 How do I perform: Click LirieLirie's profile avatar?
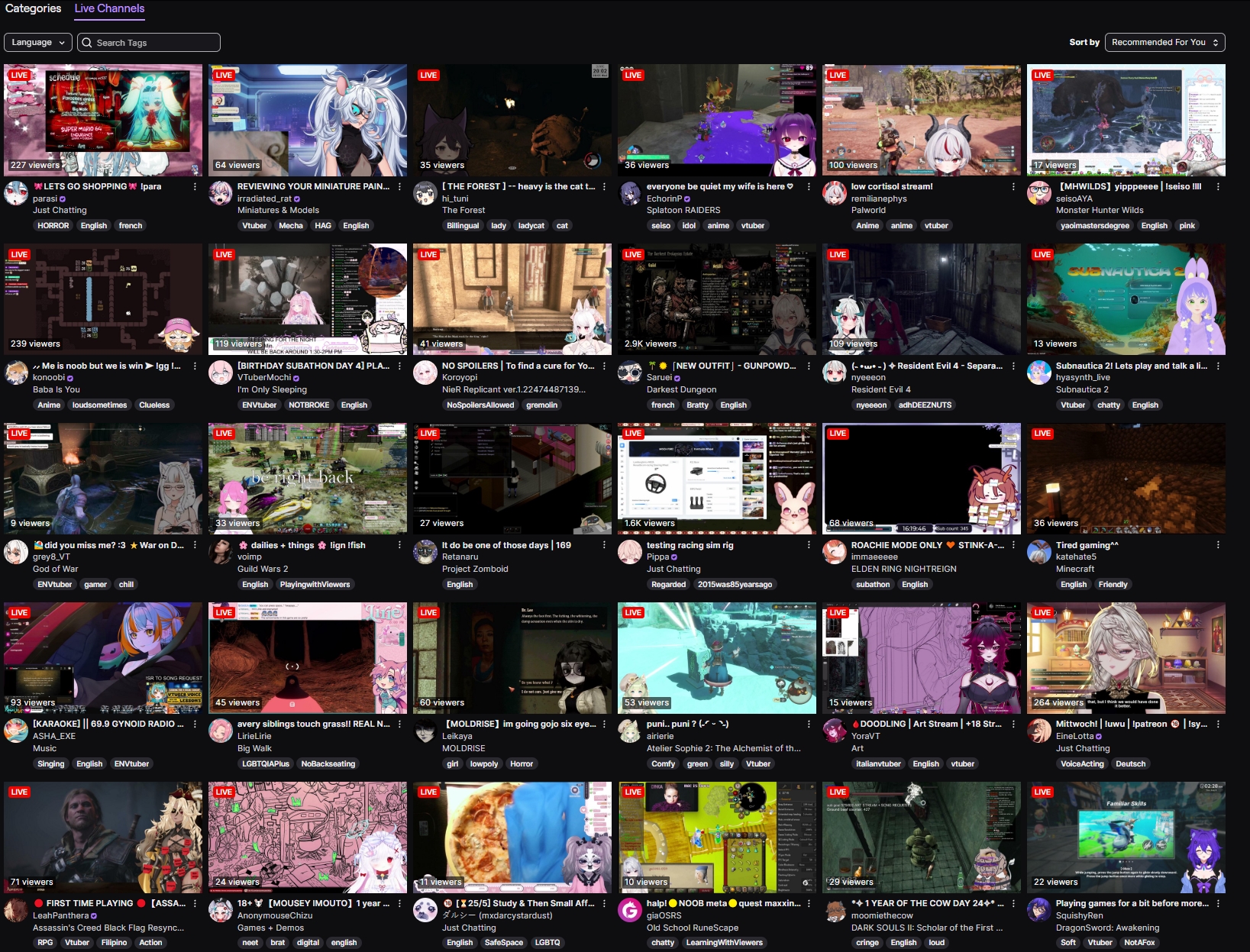[x=221, y=731]
